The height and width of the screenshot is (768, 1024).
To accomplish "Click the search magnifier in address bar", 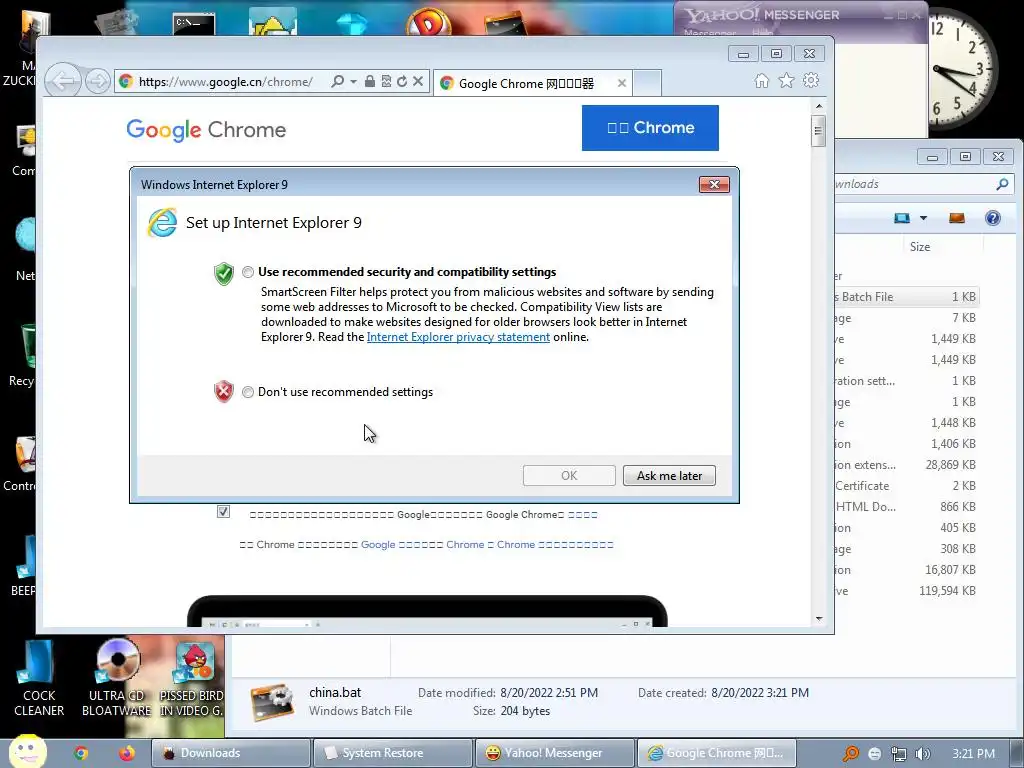I will 337,82.
